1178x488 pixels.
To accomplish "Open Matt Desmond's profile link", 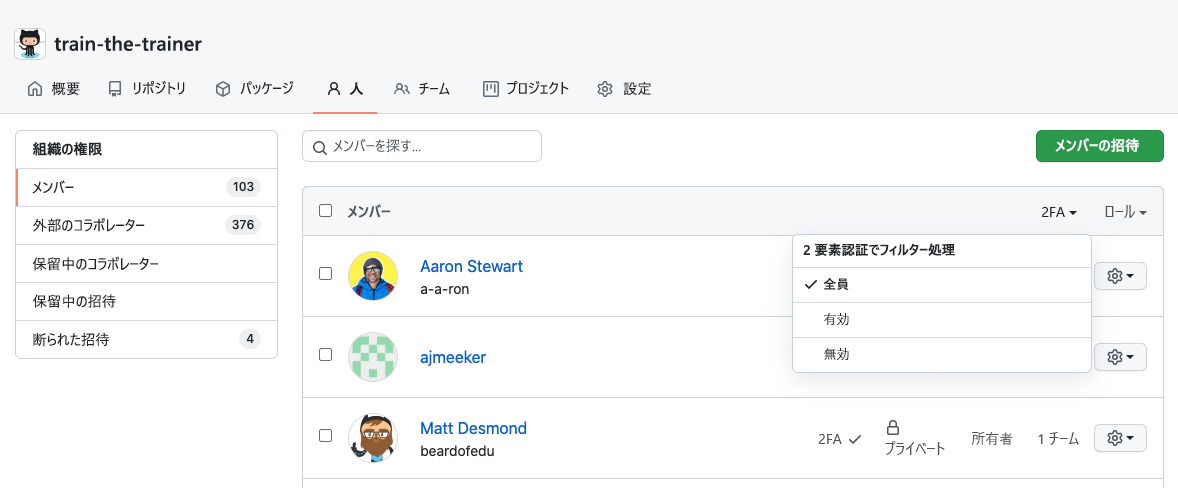I will 473,428.
